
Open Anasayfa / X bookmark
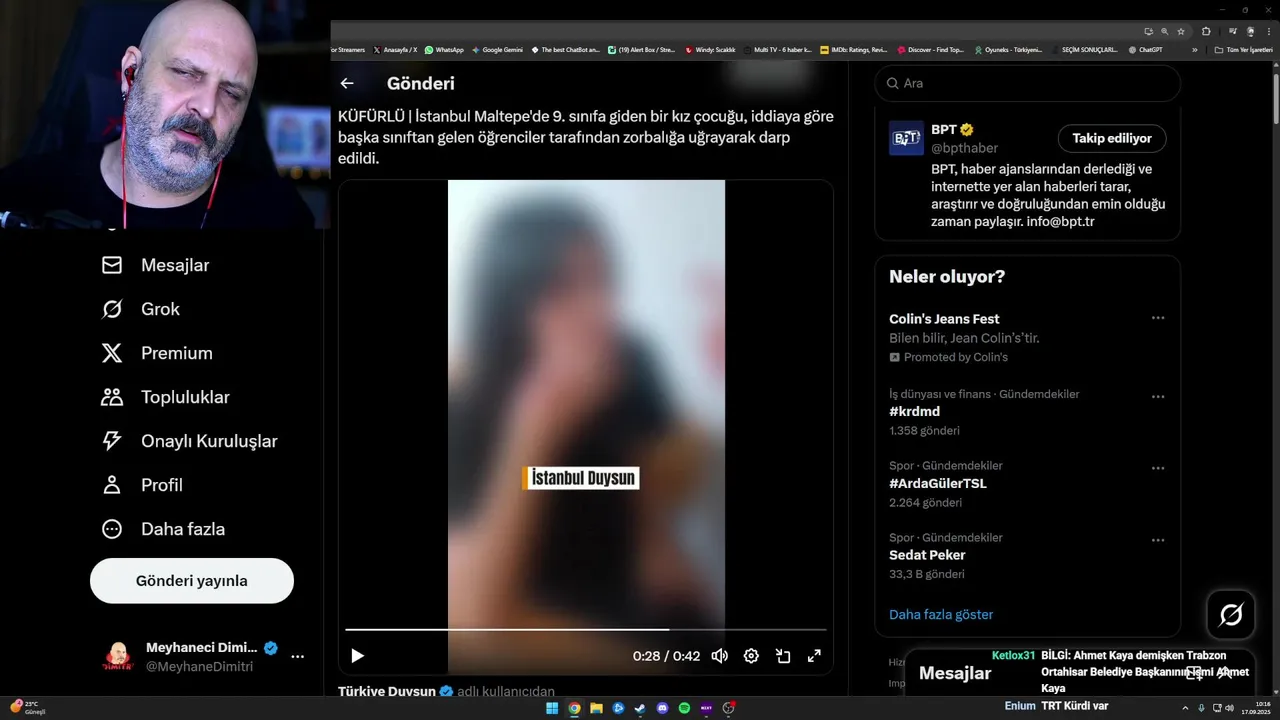tap(394, 49)
